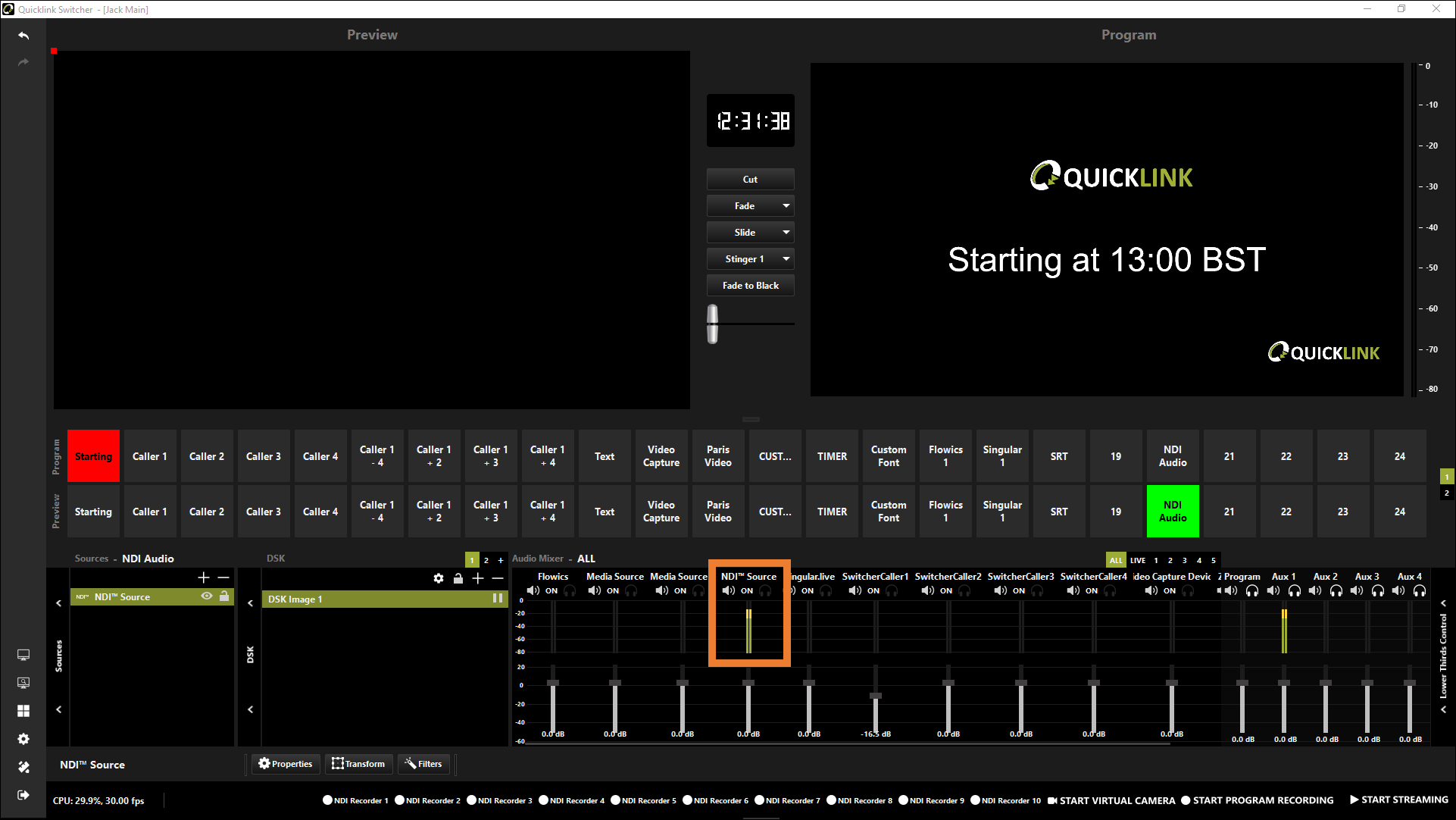Screen dimensions: 1456x820
Task: Select audio mixer group 3 tab
Action: pyautogui.click(x=1185, y=561)
